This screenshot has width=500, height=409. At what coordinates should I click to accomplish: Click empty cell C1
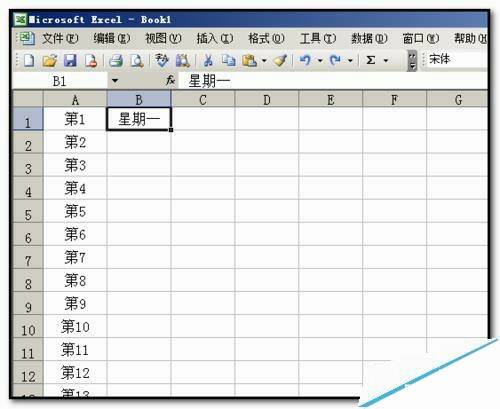[203, 119]
